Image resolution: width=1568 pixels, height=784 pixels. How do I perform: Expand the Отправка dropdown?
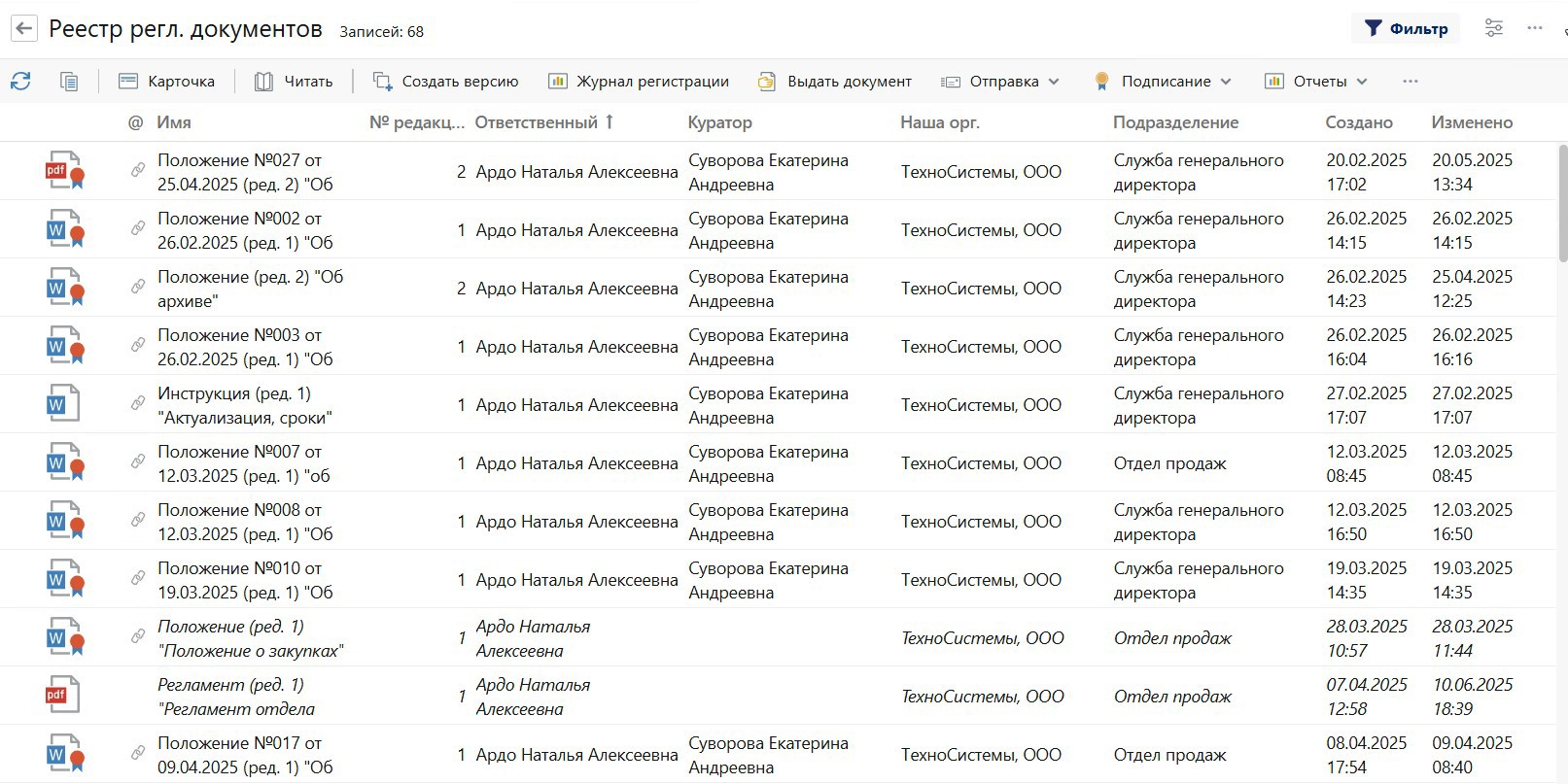pyautogui.click(x=1000, y=82)
